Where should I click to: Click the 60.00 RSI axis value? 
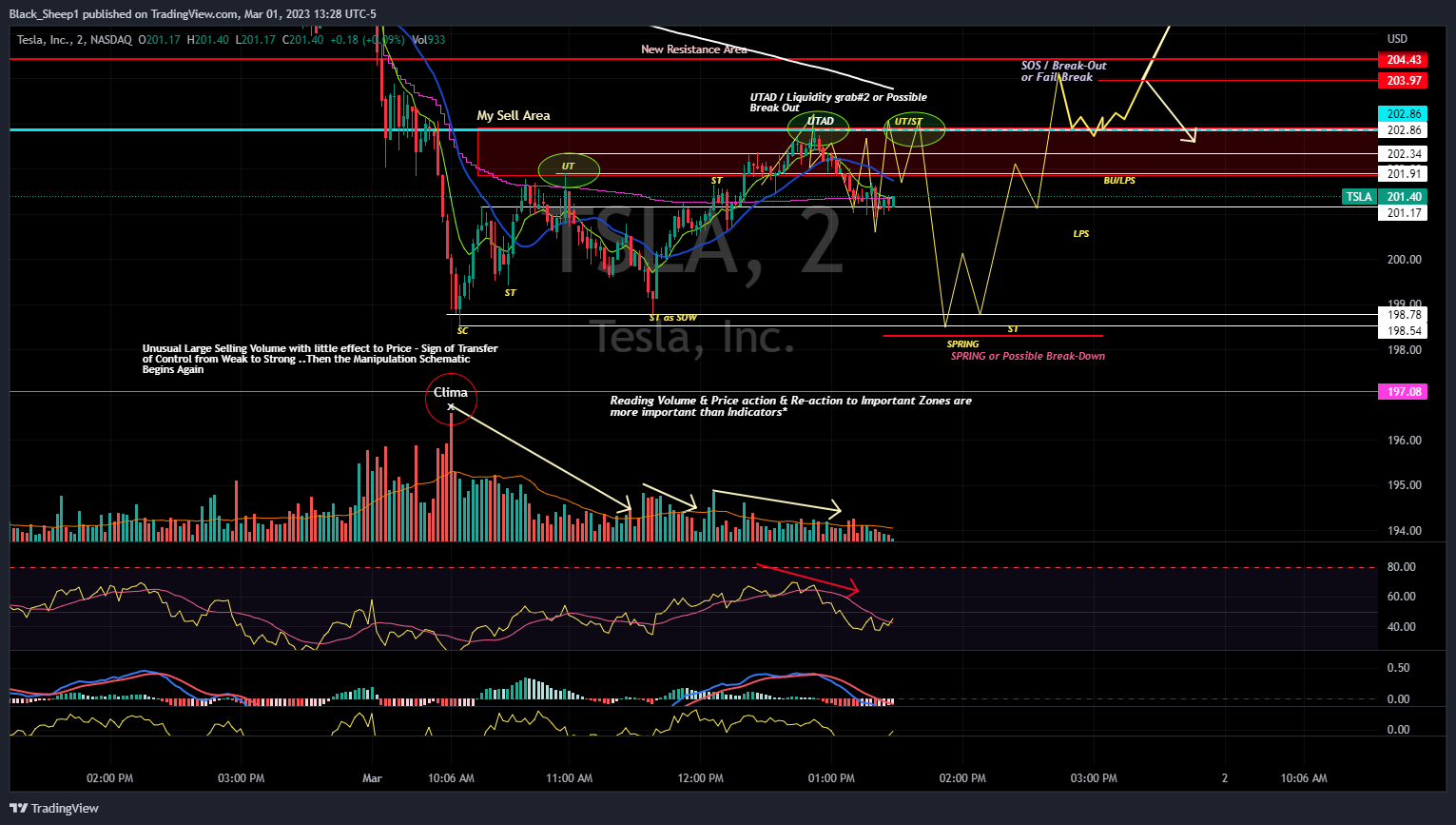1402,597
